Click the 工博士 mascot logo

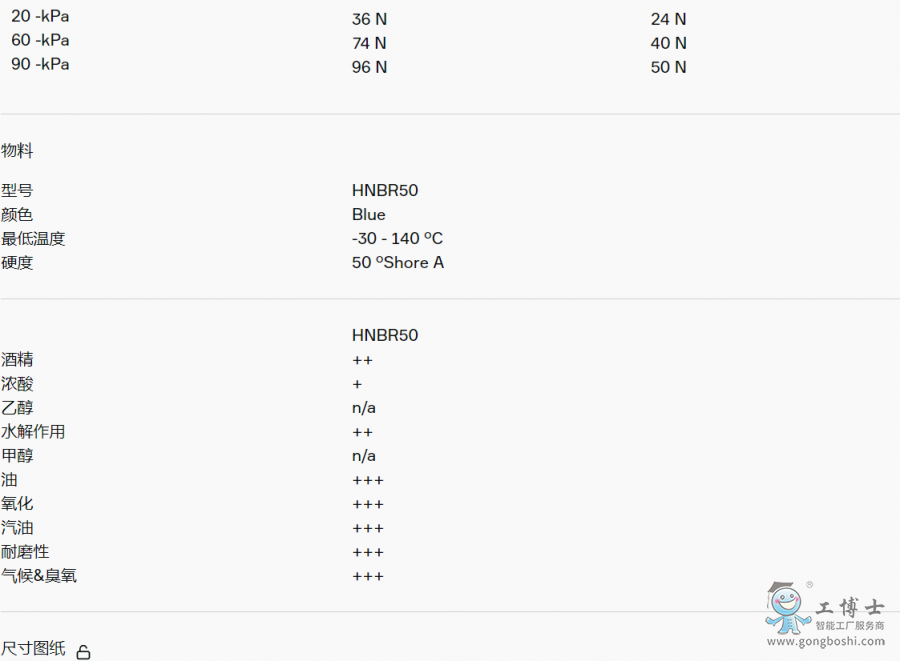[x=787, y=607]
